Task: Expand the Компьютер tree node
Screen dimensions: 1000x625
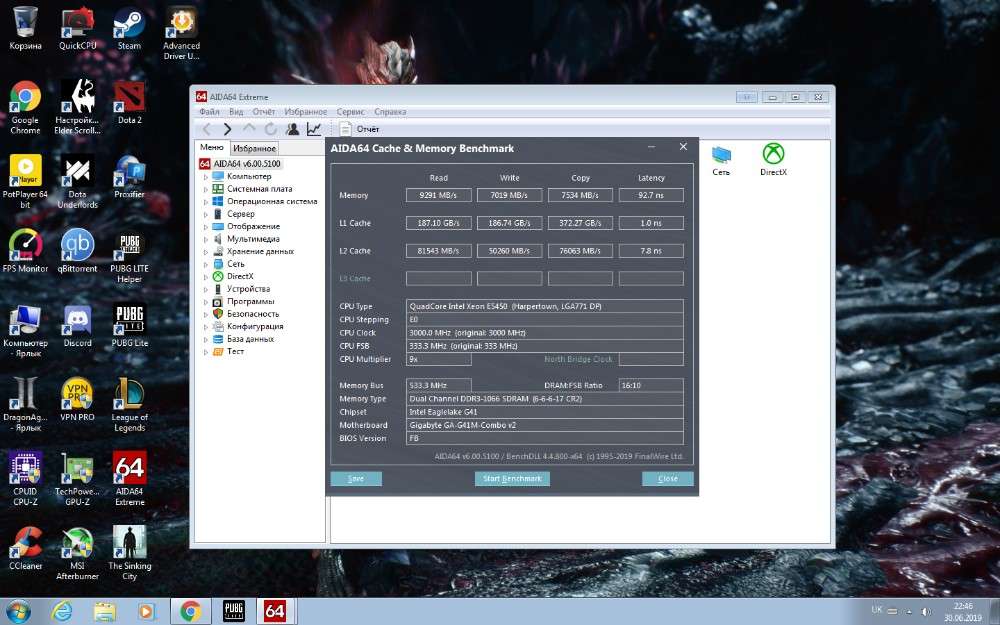Action: tap(206, 177)
